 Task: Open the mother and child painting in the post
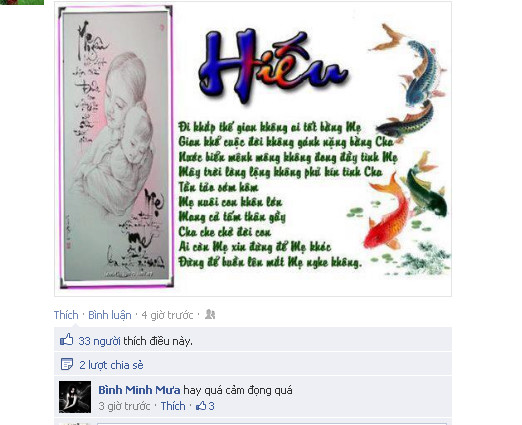[x=116, y=147]
